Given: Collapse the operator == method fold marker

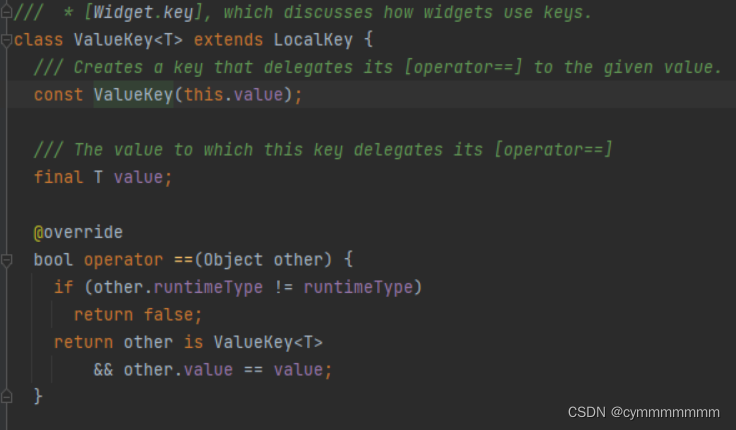Looking at the screenshot, I should pyautogui.click(x=7, y=261).
